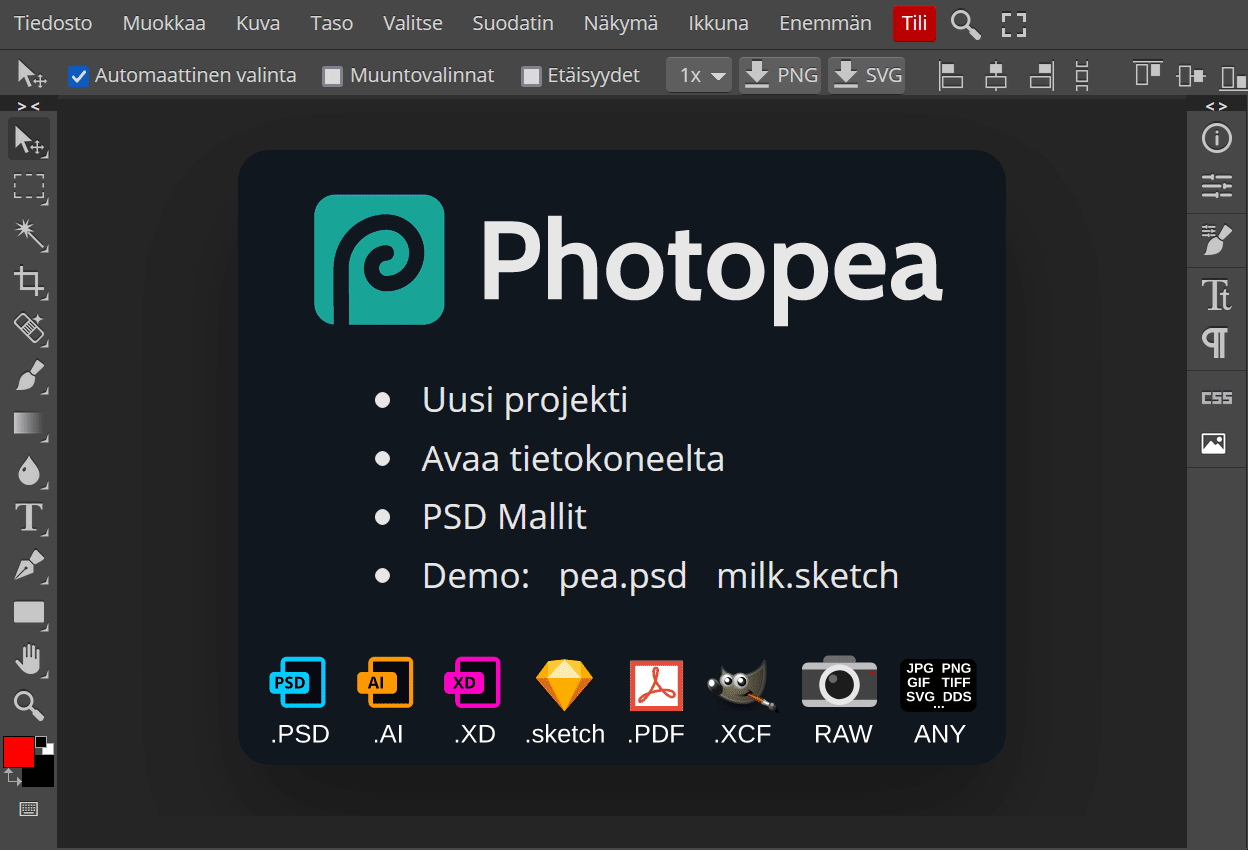This screenshot has width=1248, height=850.
Task: Select the Move tool in left toolbar
Action: point(29,140)
